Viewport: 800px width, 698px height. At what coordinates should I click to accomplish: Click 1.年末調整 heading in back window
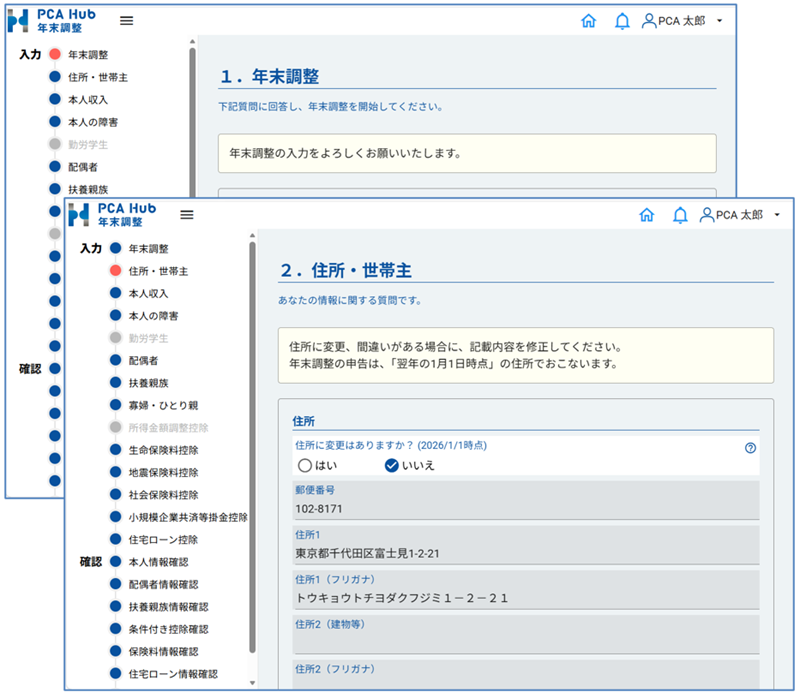(x=270, y=77)
